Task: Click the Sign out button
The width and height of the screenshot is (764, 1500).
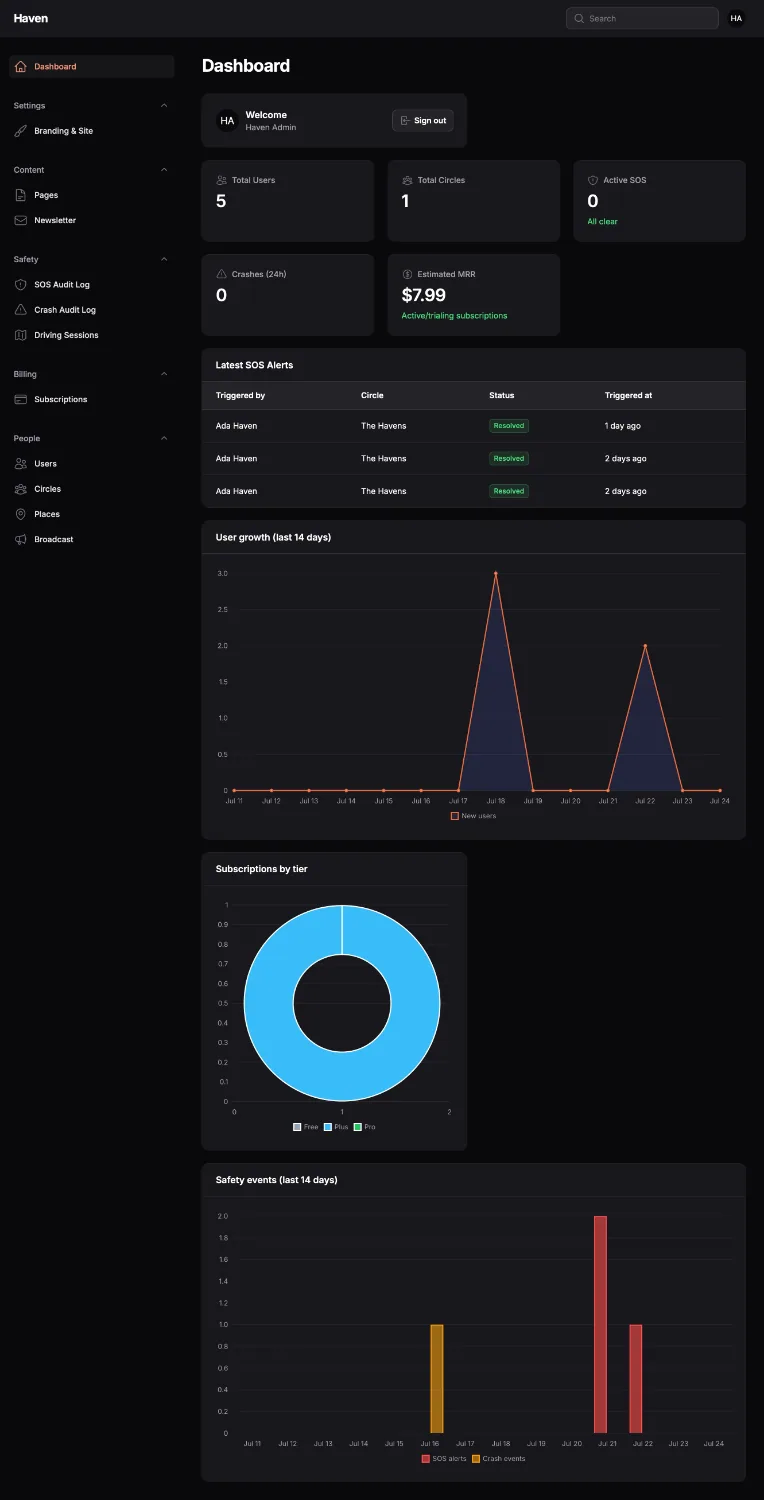Action: coord(423,120)
